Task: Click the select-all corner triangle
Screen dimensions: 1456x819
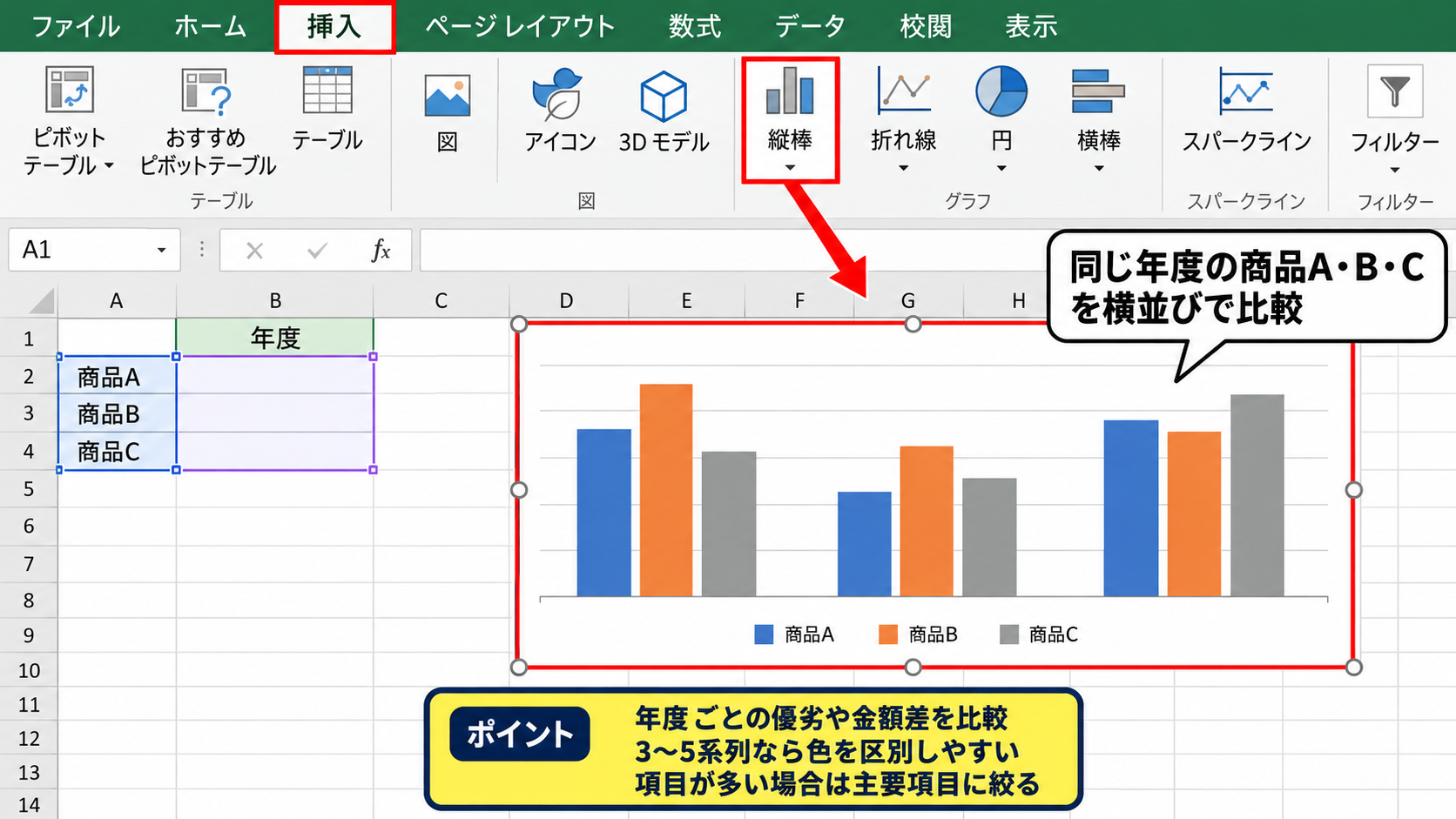Action: click(41, 301)
